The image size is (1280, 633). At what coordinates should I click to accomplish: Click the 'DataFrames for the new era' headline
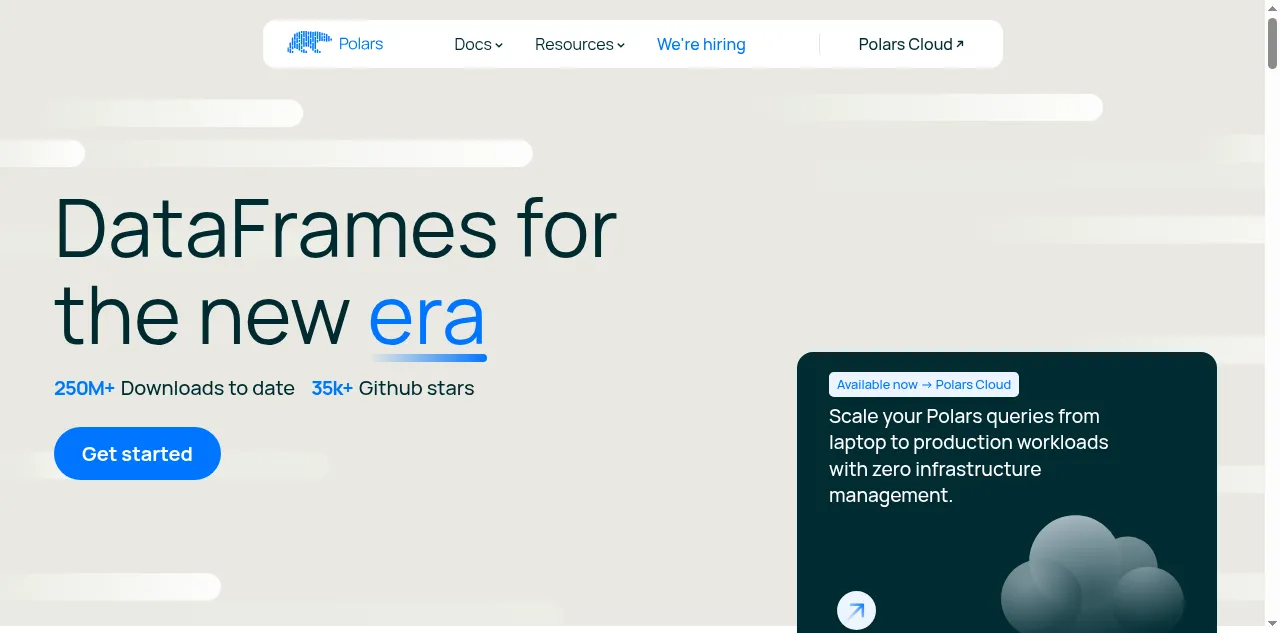tap(335, 272)
